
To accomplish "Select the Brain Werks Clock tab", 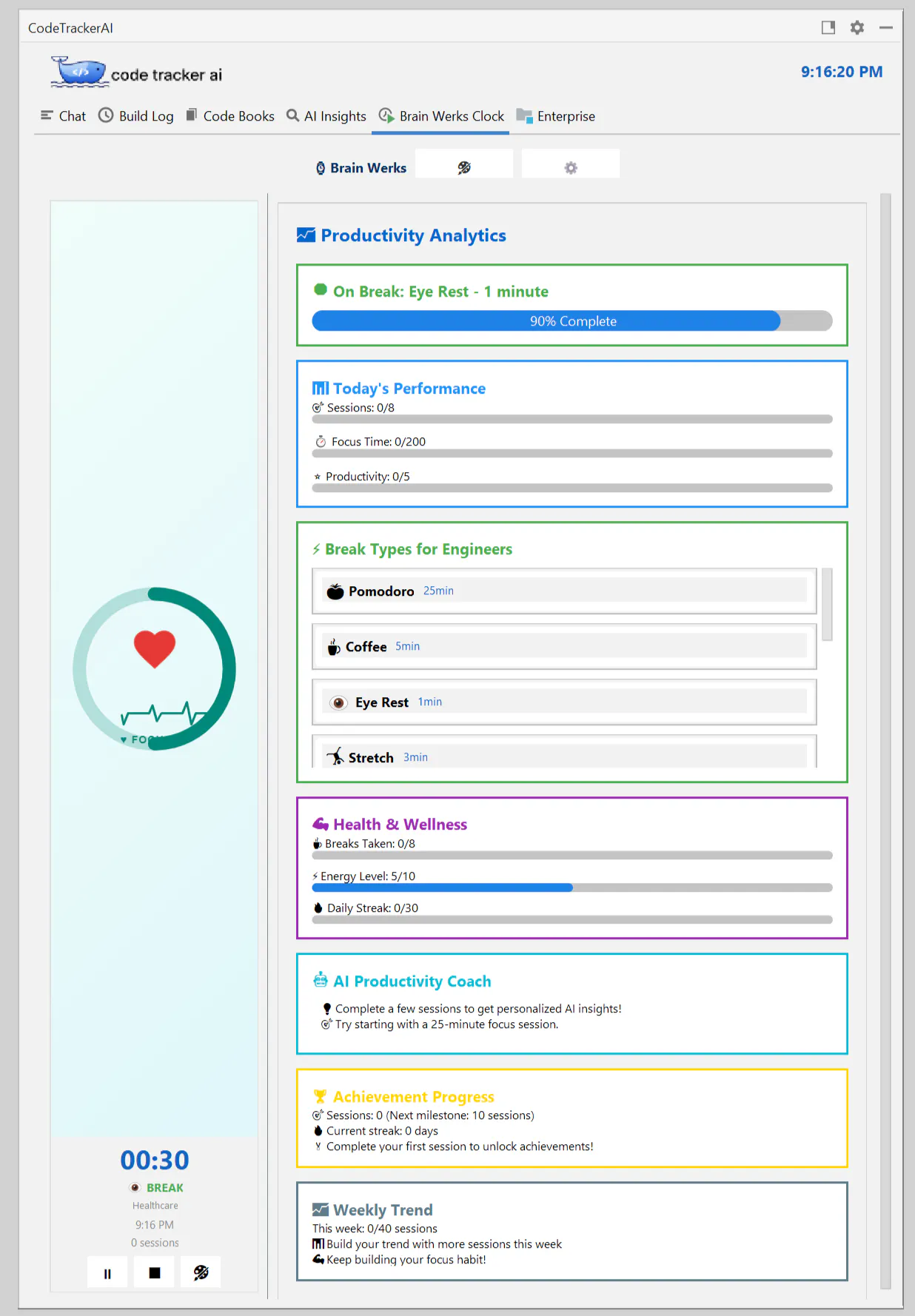I will (441, 116).
